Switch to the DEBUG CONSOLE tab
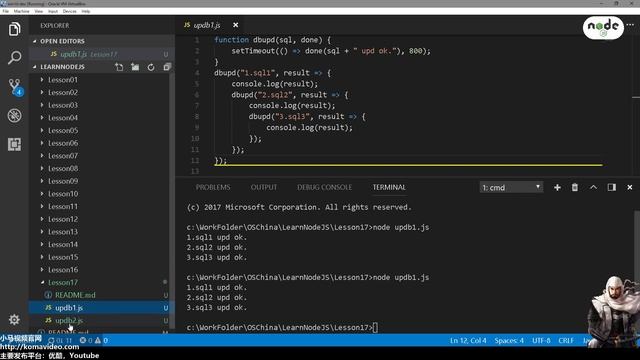Image resolution: width=640 pixels, height=360 pixels. pos(324,187)
